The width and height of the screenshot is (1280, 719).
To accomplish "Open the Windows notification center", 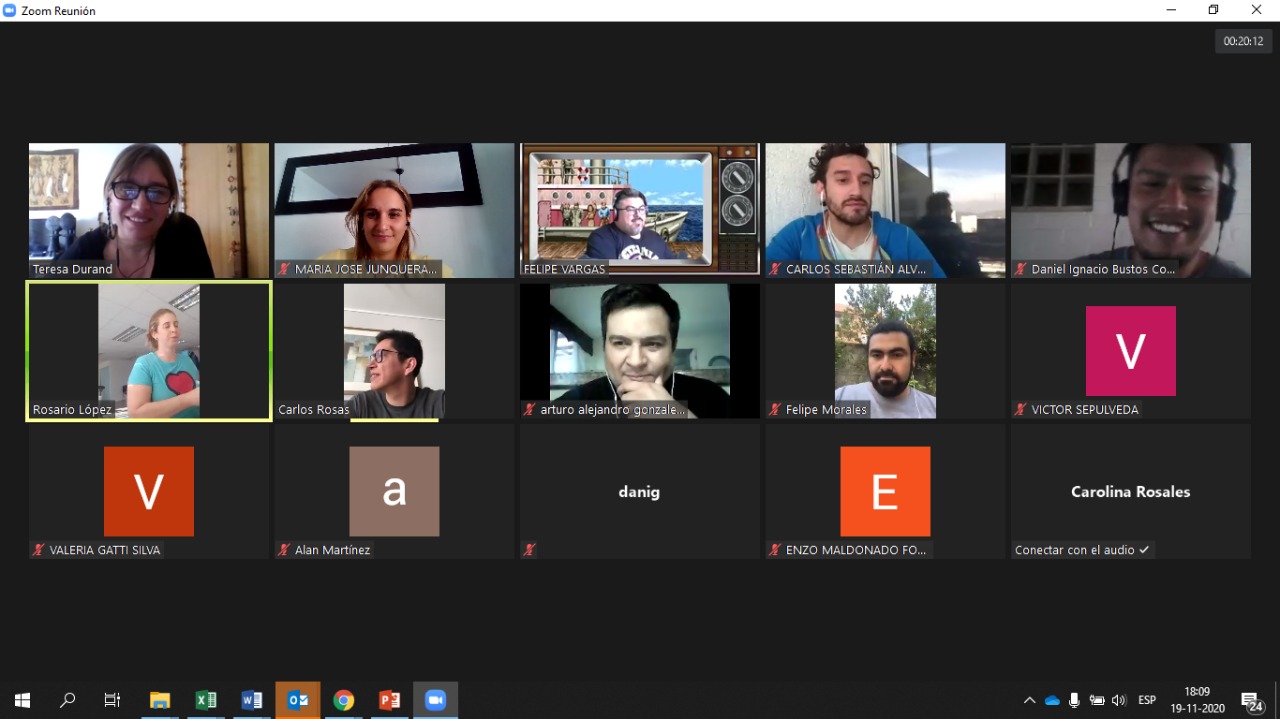I will coord(1251,701).
